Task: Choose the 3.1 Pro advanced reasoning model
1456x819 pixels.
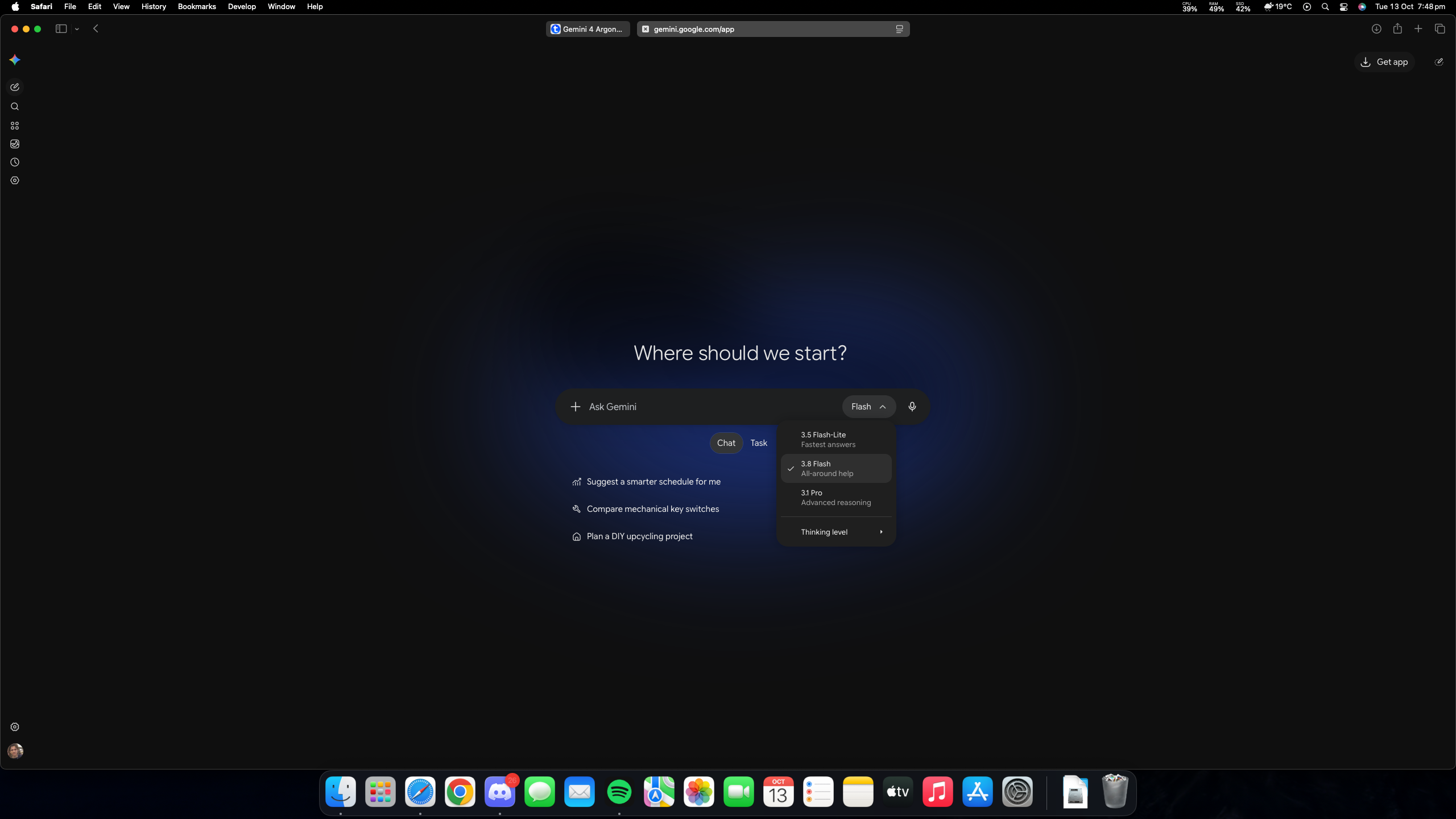Action: (836, 498)
